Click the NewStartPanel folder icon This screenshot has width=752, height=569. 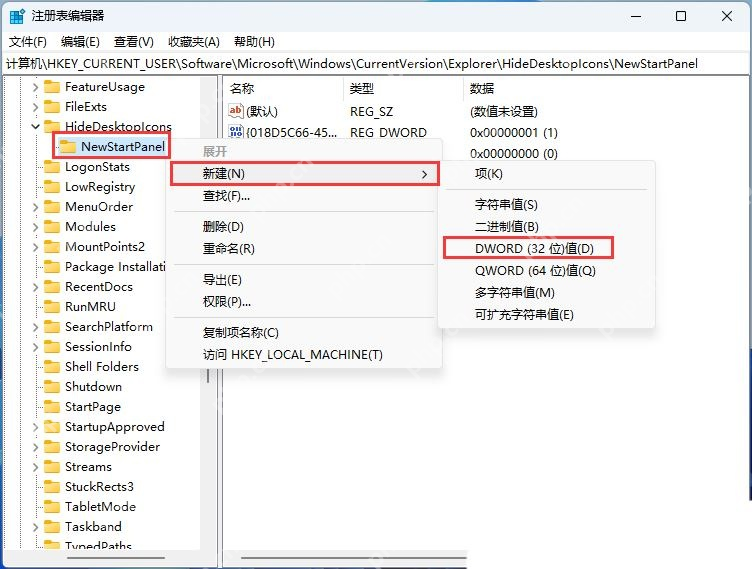coord(68,146)
